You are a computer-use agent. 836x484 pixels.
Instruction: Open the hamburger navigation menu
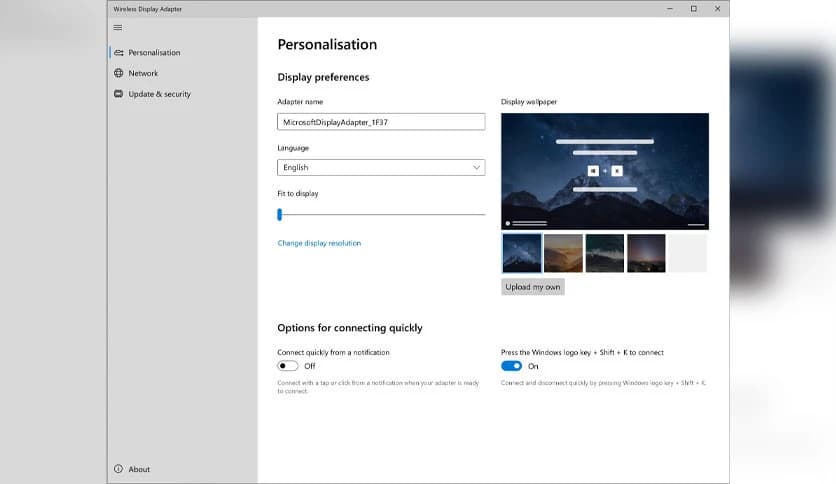pos(118,27)
